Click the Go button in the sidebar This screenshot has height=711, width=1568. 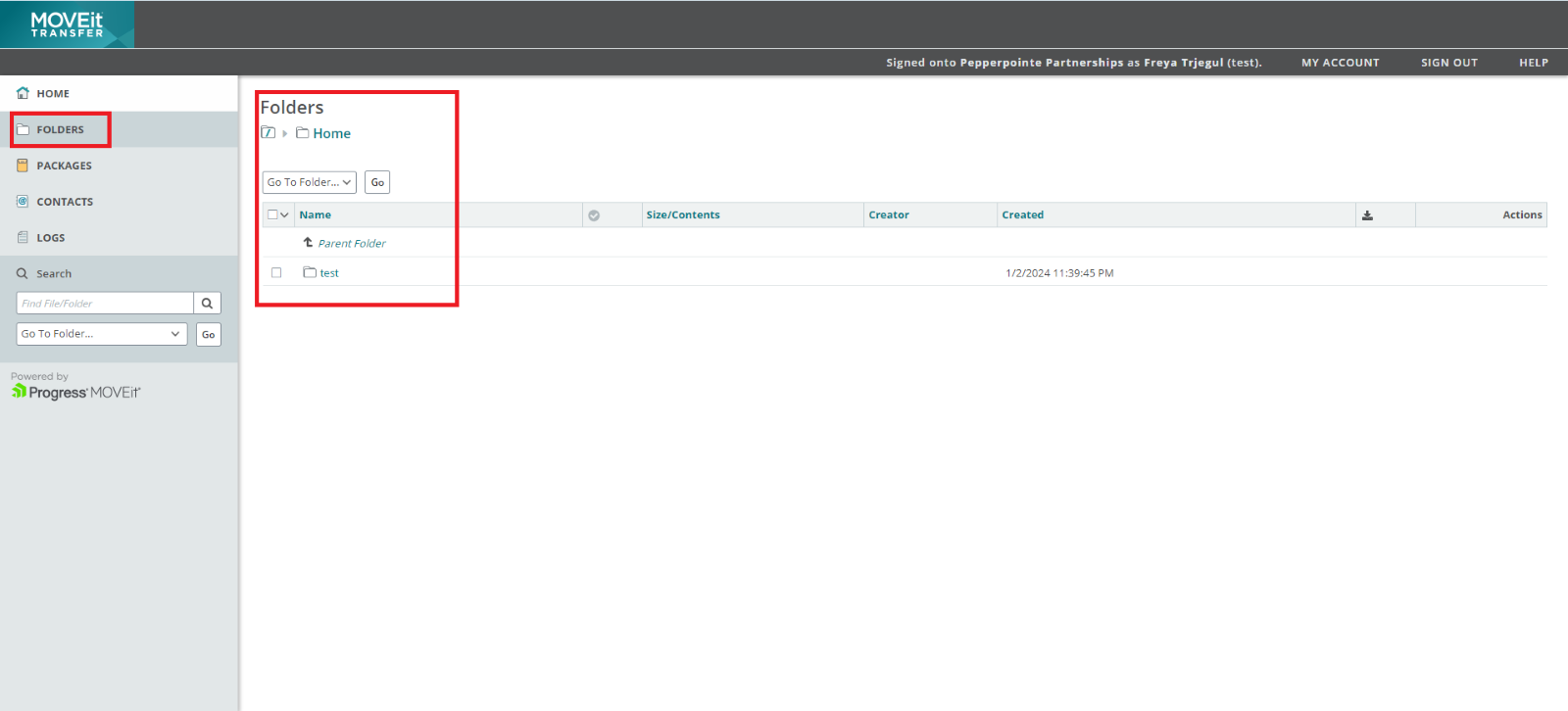click(x=209, y=335)
